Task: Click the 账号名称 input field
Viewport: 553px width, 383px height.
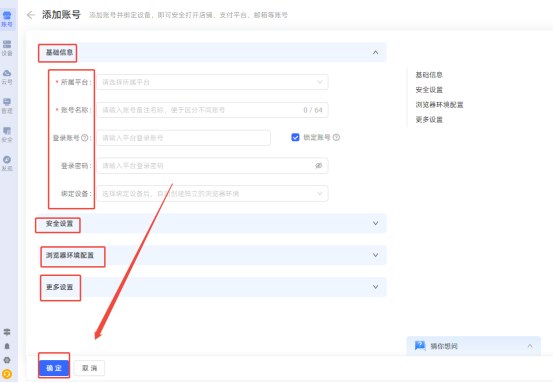Action: [212, 110]
